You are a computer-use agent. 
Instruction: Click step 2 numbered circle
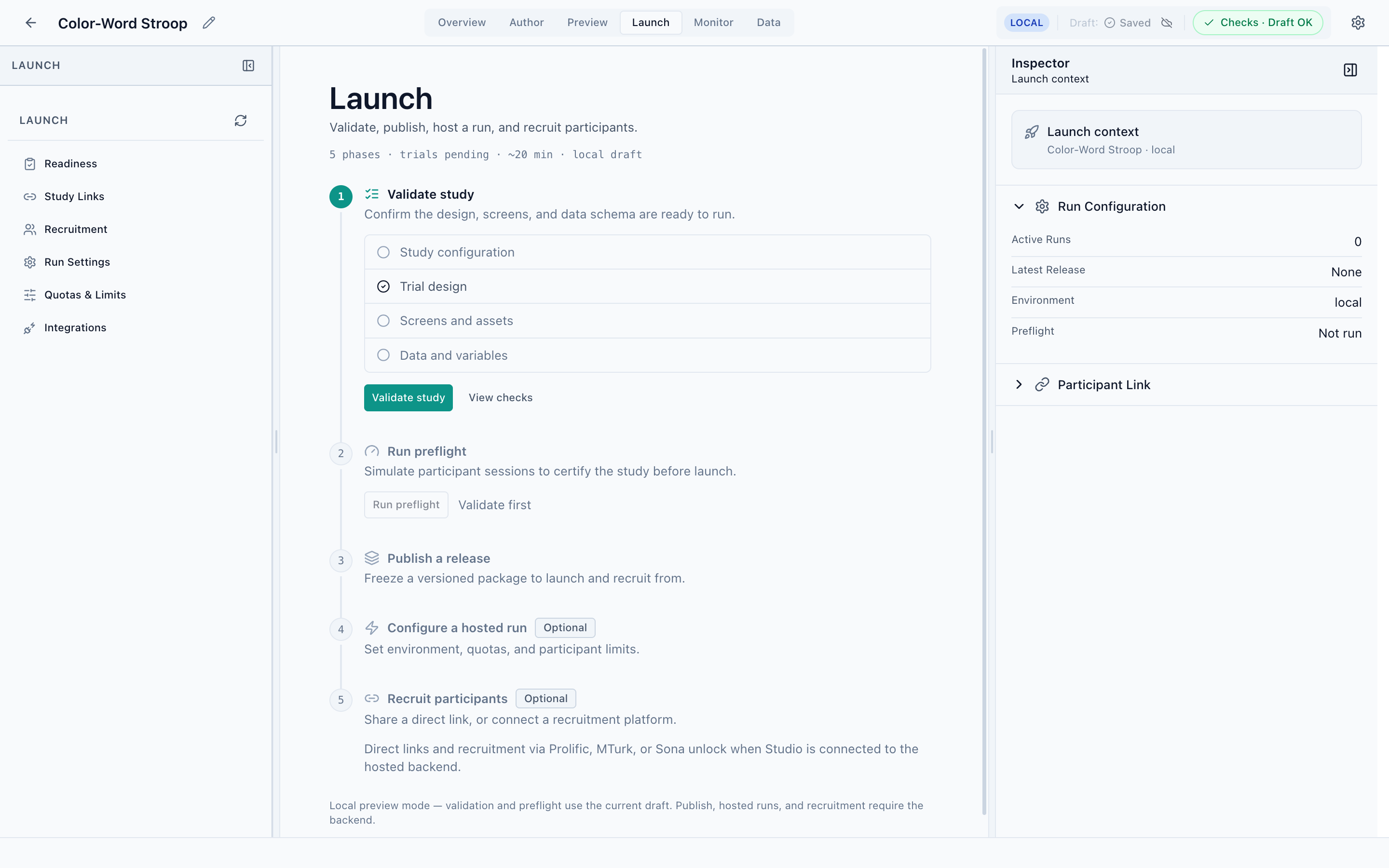coord(341,453)
